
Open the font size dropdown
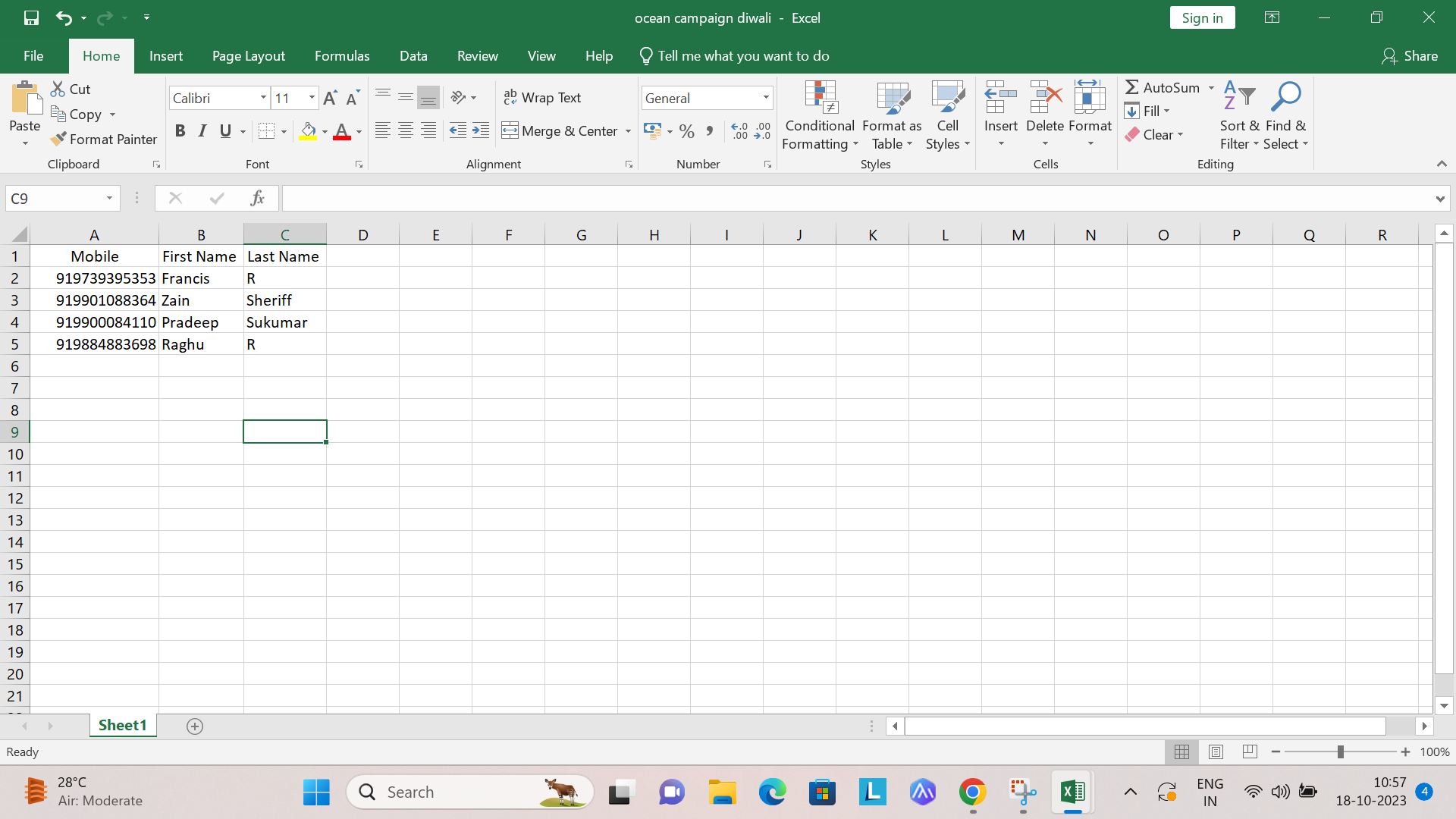click(x=311, y=98)
